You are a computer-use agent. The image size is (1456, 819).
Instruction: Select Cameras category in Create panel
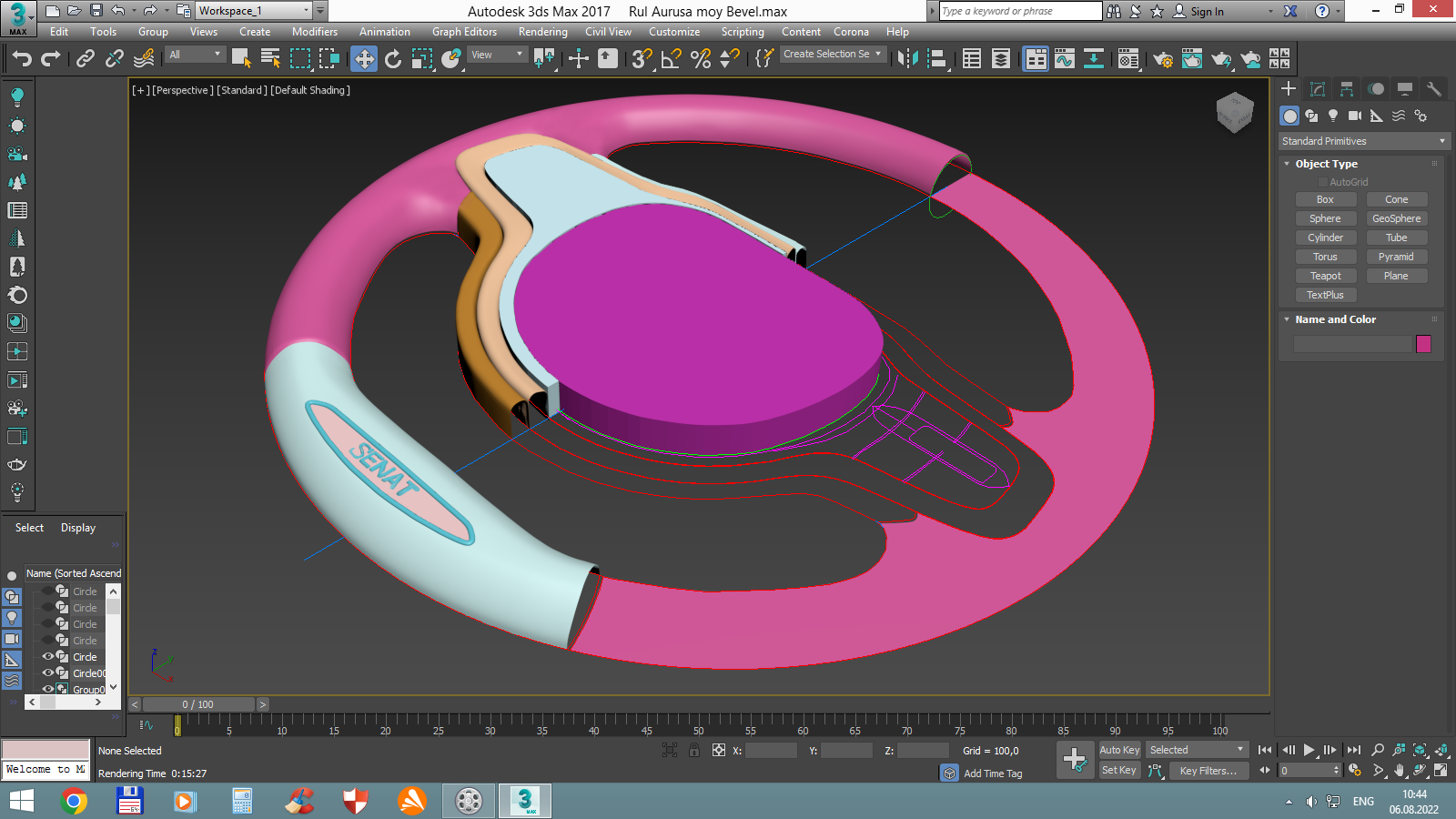pyautogui.click(x=1355, y=116)
